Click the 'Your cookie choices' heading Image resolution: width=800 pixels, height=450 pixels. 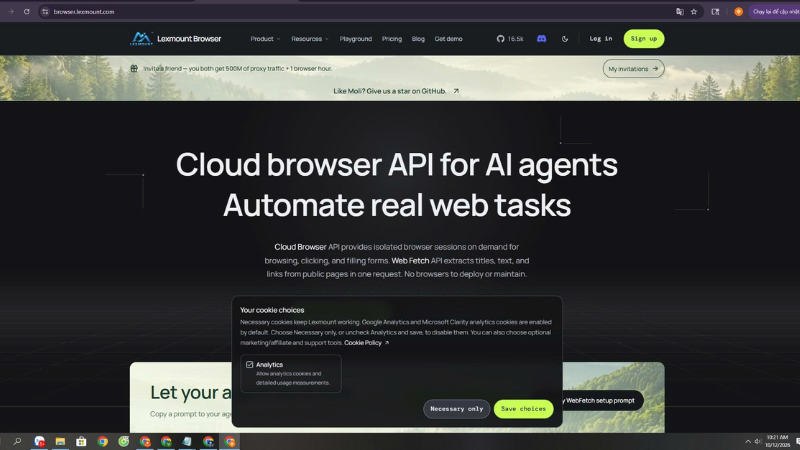coord(272,310)
